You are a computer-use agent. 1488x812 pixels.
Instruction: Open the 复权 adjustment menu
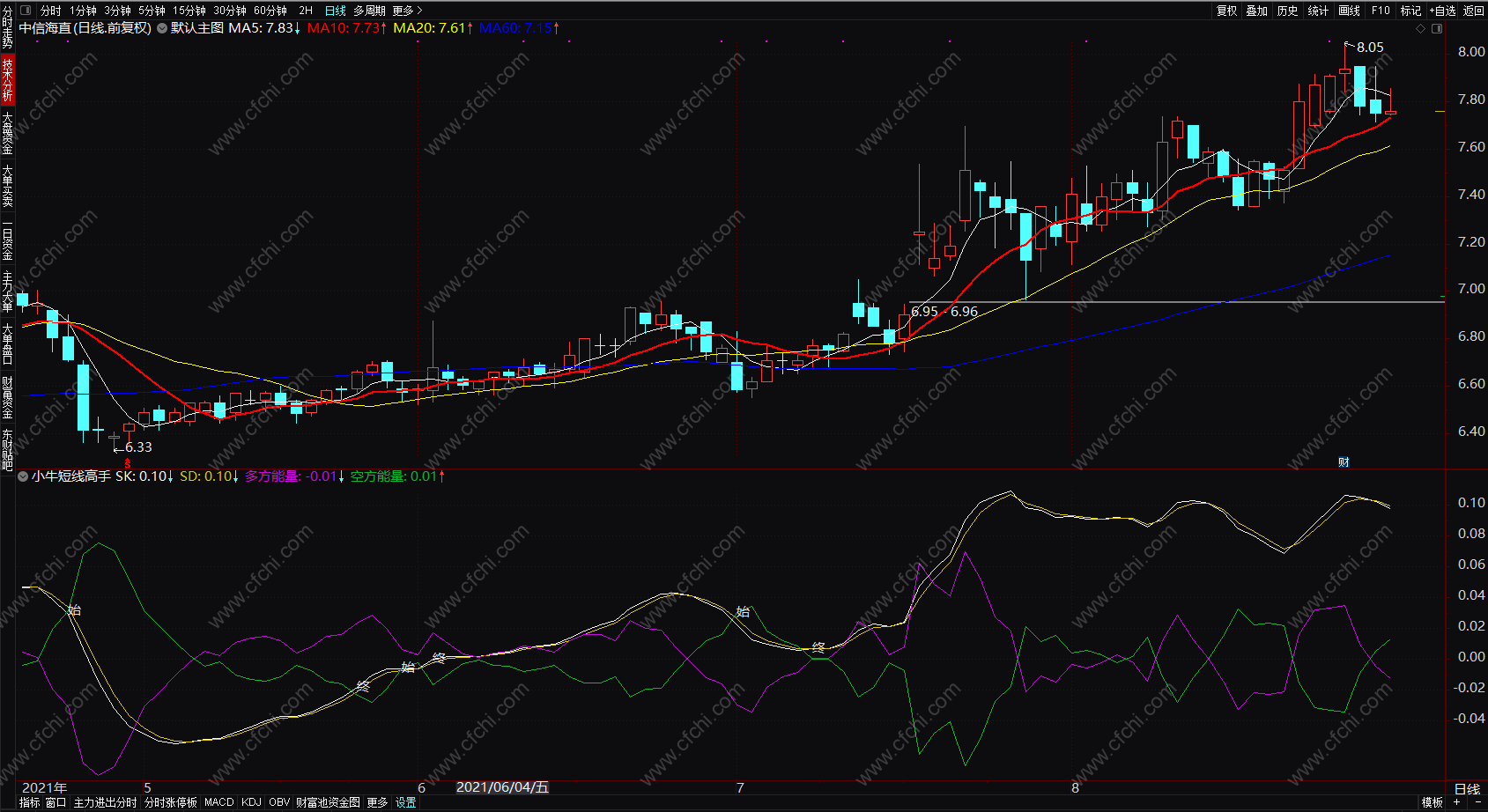tap(1227, 11)
